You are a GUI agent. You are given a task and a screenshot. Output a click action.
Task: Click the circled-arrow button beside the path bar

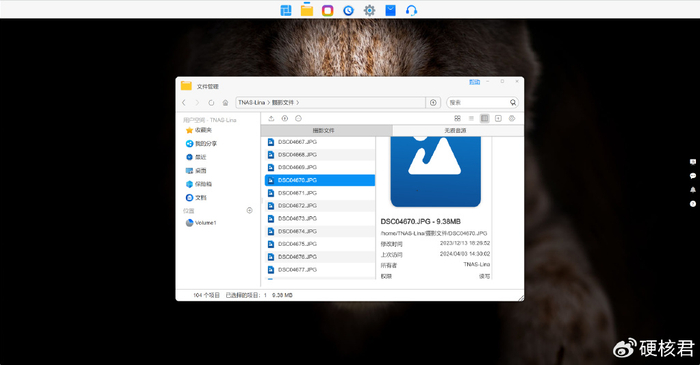433,103
